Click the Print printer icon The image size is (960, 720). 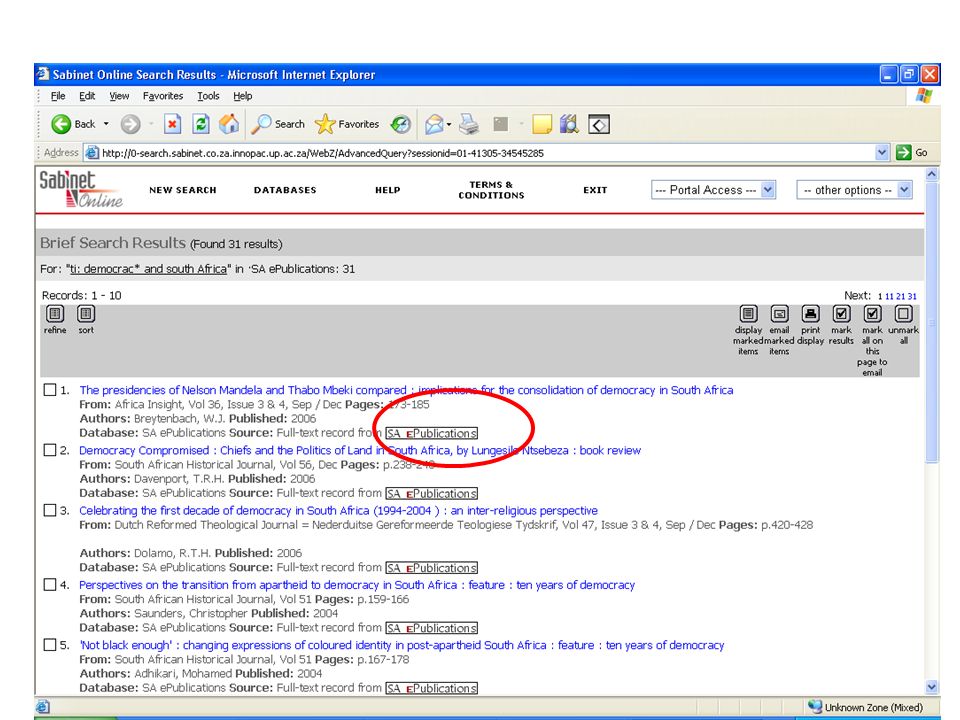[x=469, y=124]
